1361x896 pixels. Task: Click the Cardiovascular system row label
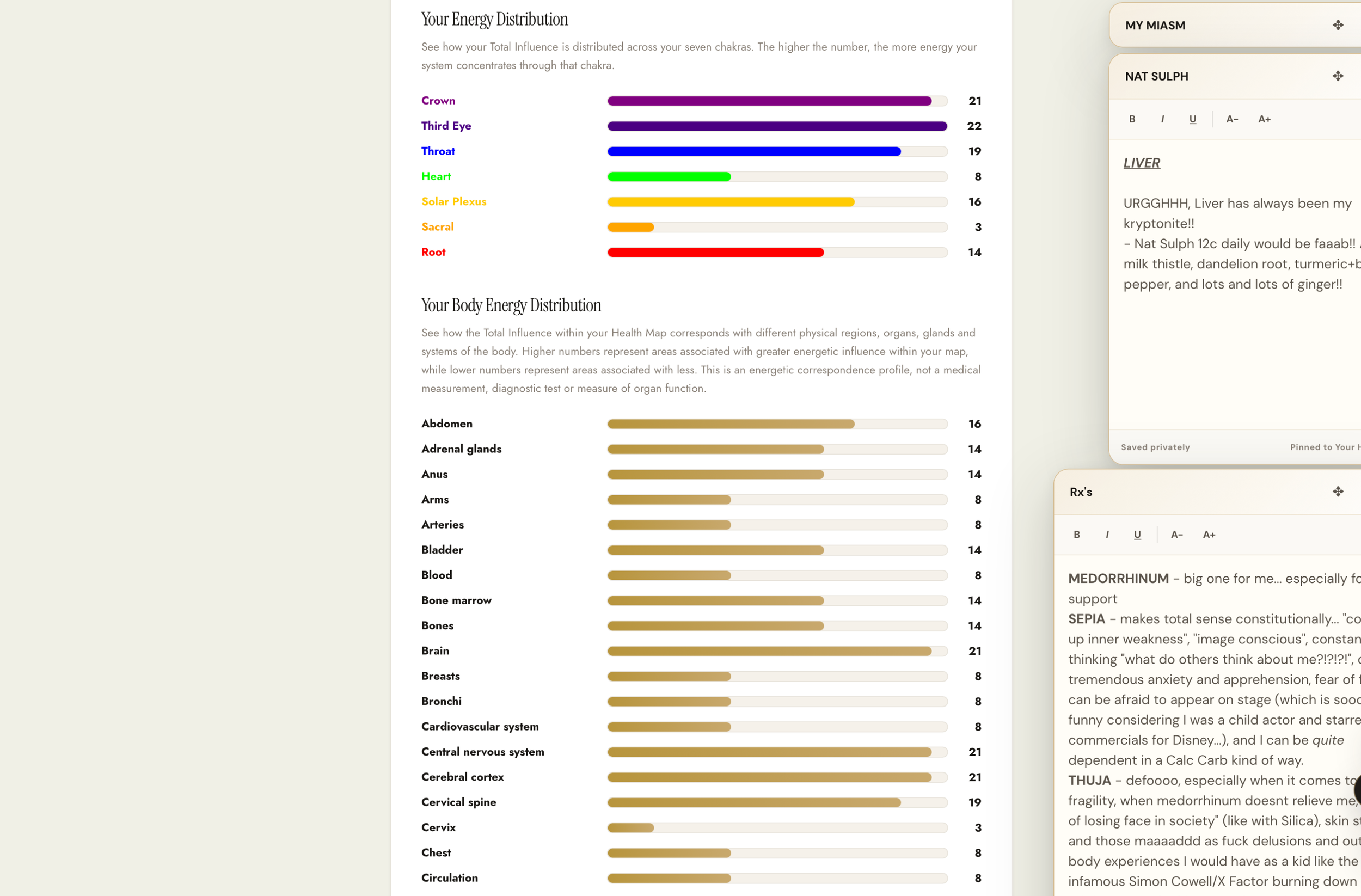tap(480, 726)
